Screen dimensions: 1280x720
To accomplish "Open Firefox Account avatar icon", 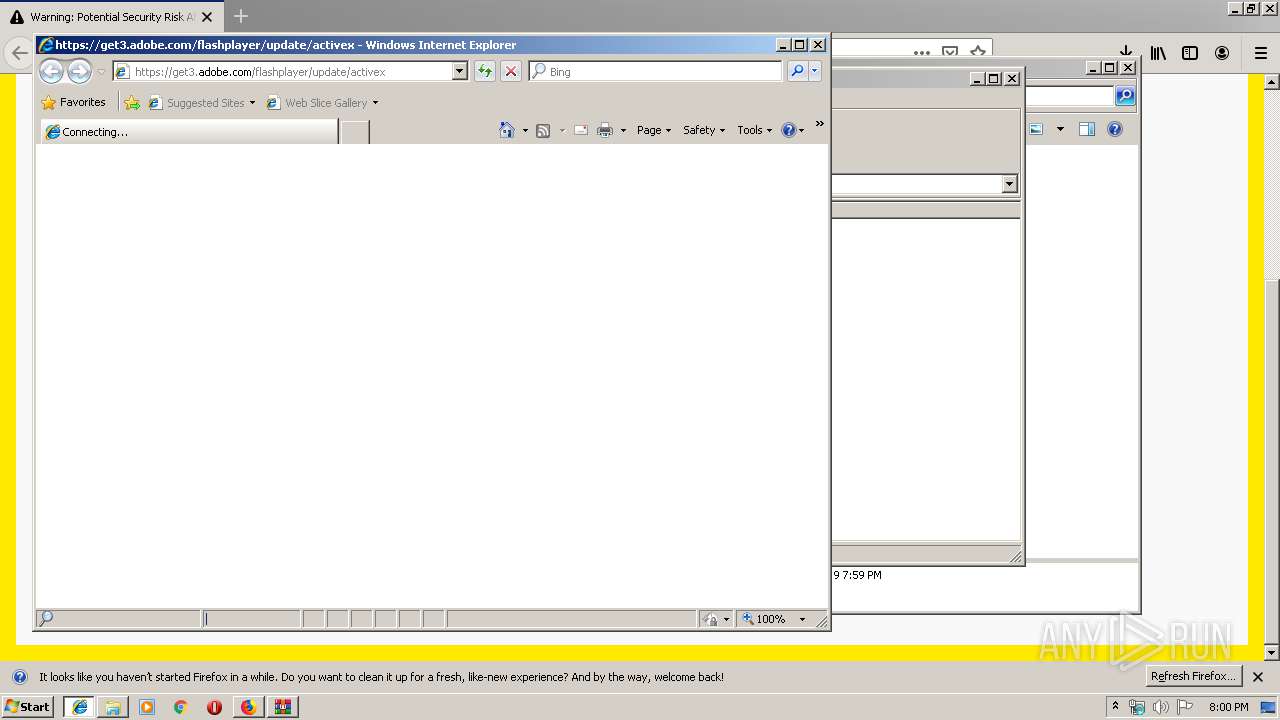I will coord(1222,53).
